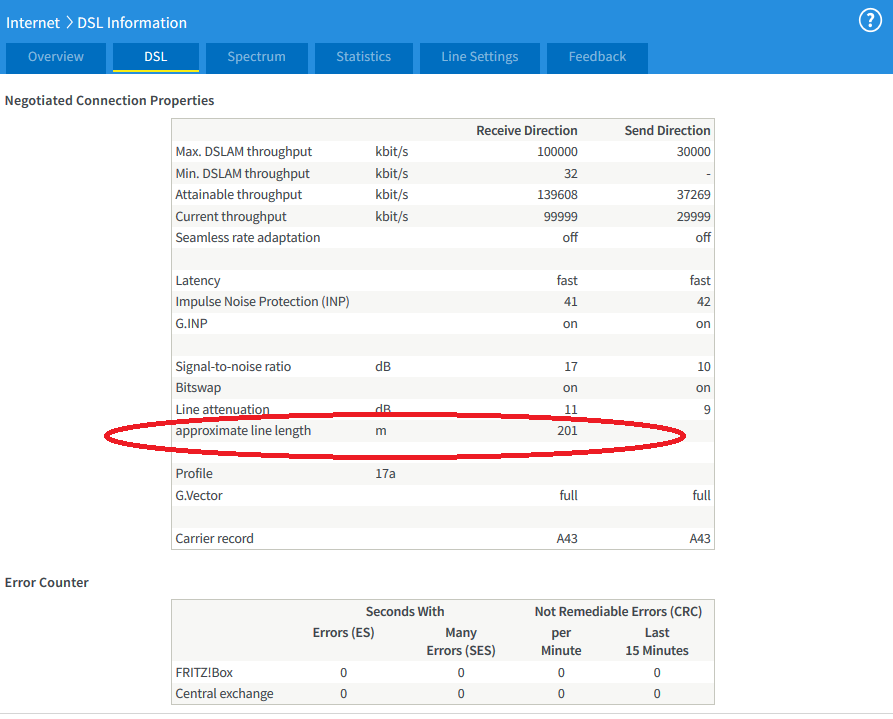Click the Receive Direction column header

coord(526,130)
